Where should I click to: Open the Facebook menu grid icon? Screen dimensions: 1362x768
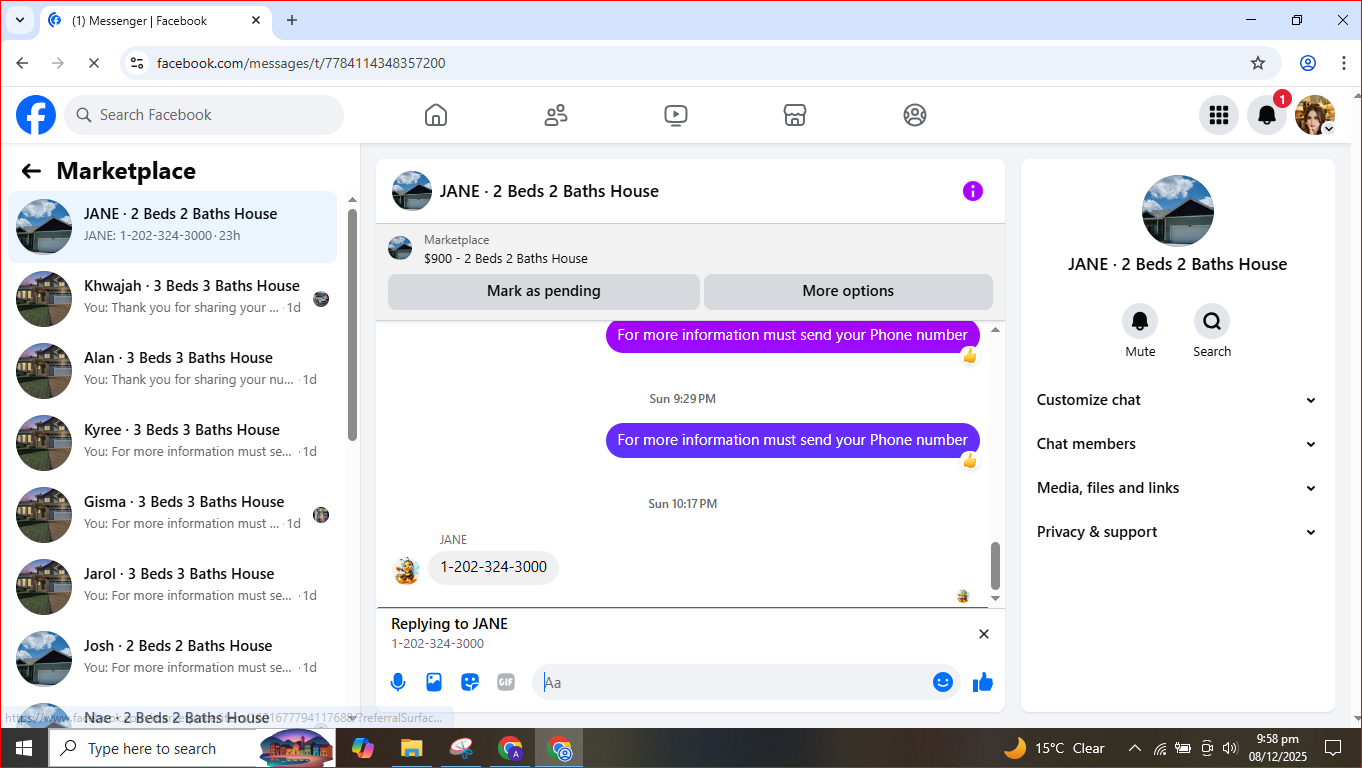tap(1219, 115)
